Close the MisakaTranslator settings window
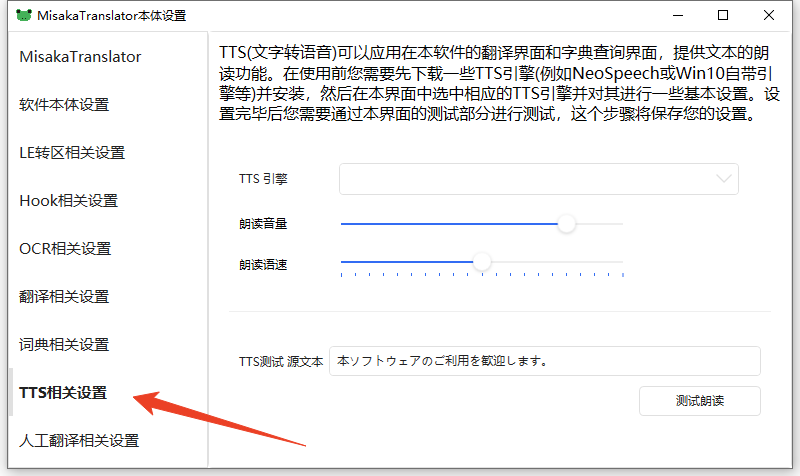 coord(769,15)
